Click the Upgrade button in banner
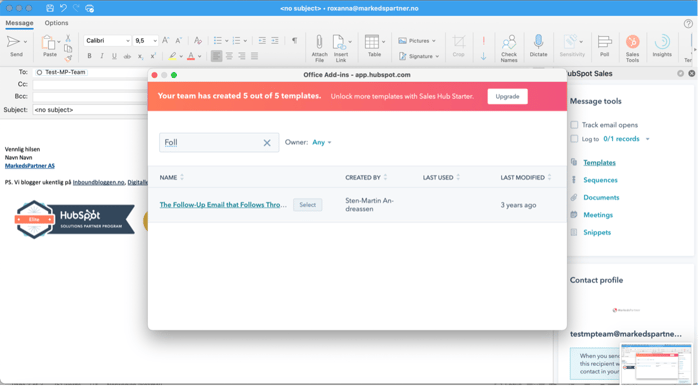Viewport: 700px width, 387px height. click(x=507, y=96)
